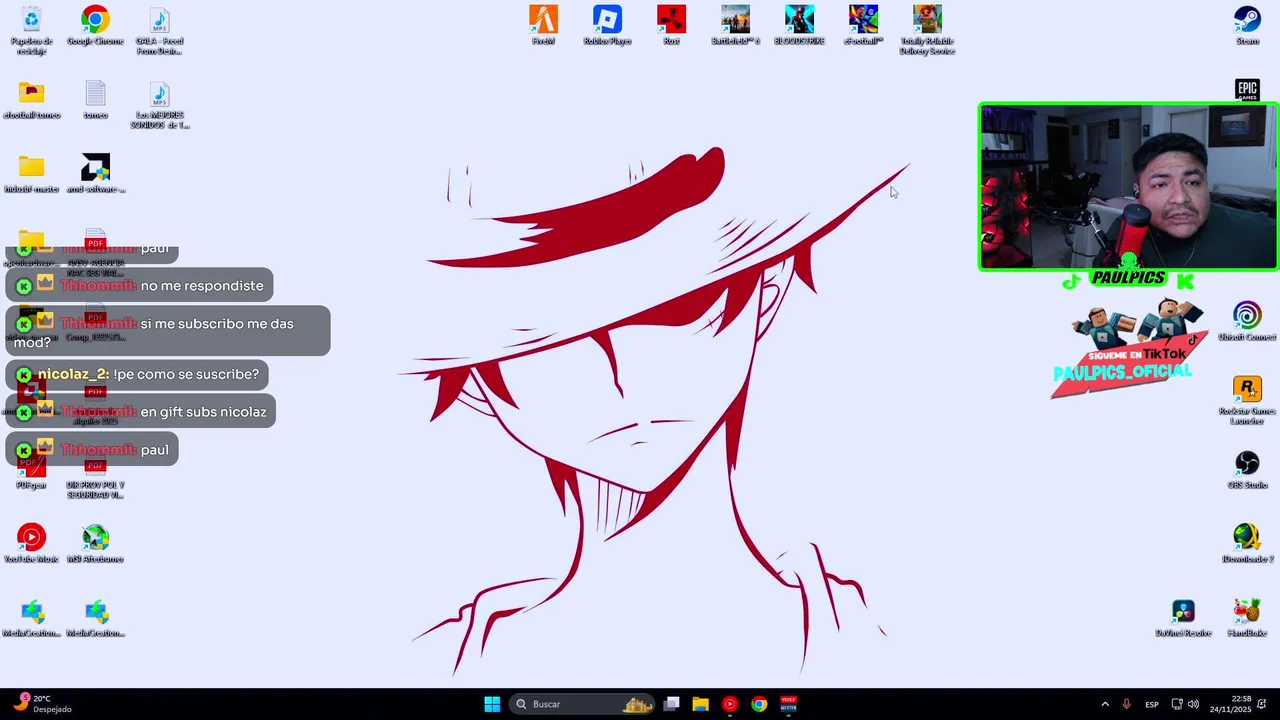Viewport: 1280px width, 720px height.
Task: Select the JDownloader 2 shortcut
Action: tap(1247, 544)
